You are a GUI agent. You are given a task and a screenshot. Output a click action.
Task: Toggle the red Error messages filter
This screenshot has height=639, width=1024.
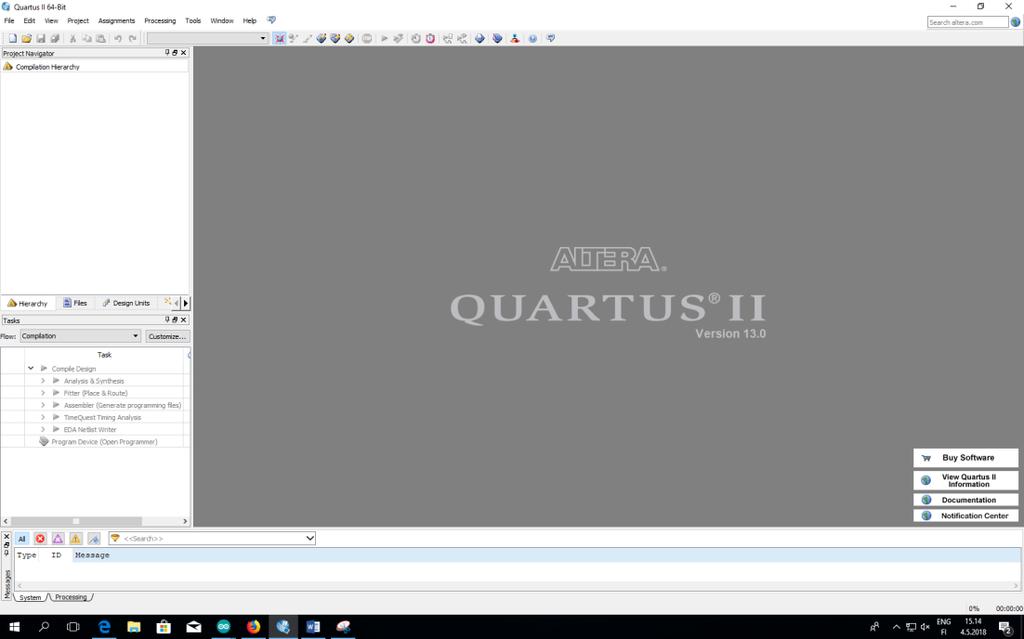[40, 538]
